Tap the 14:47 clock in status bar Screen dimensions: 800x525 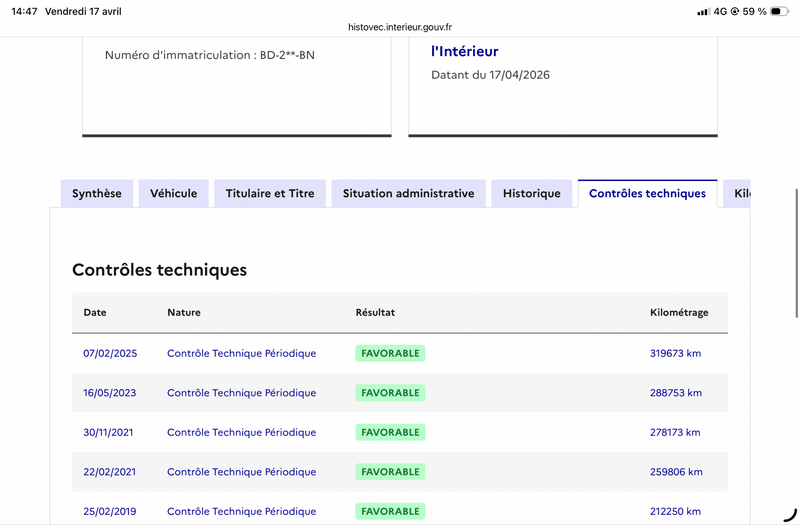point(24,11)
